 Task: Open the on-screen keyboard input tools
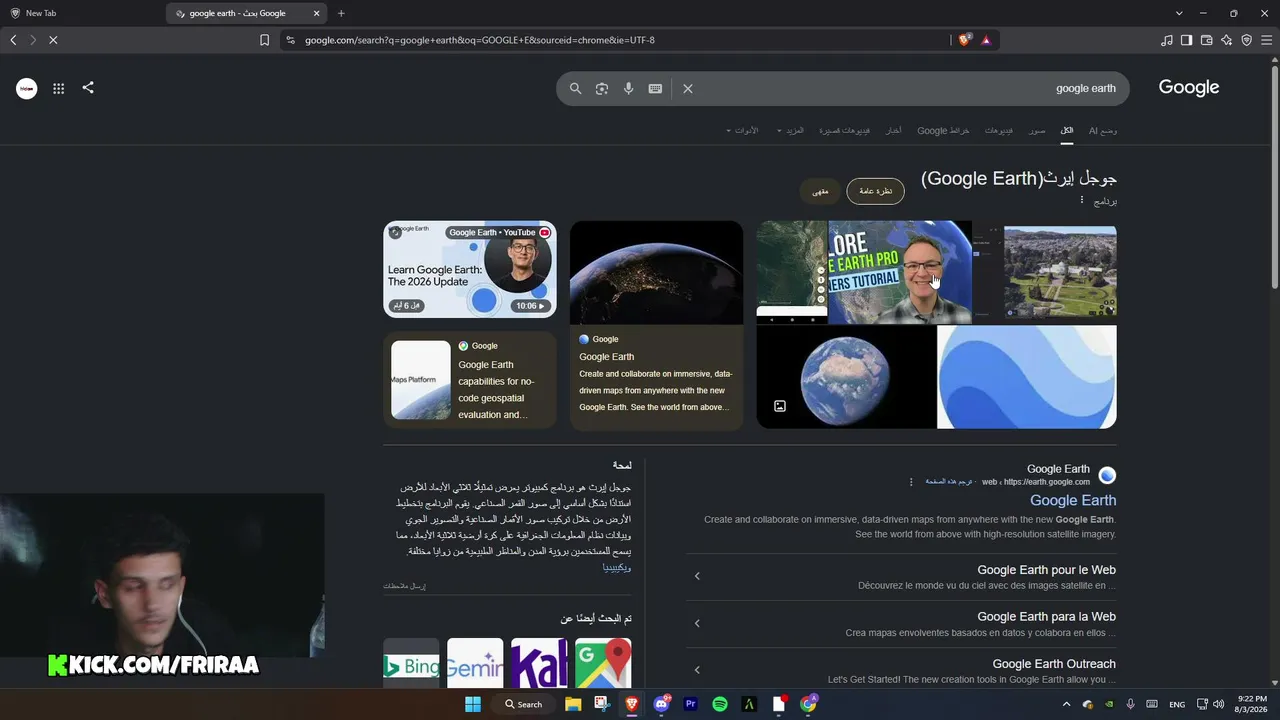[655, 88]
